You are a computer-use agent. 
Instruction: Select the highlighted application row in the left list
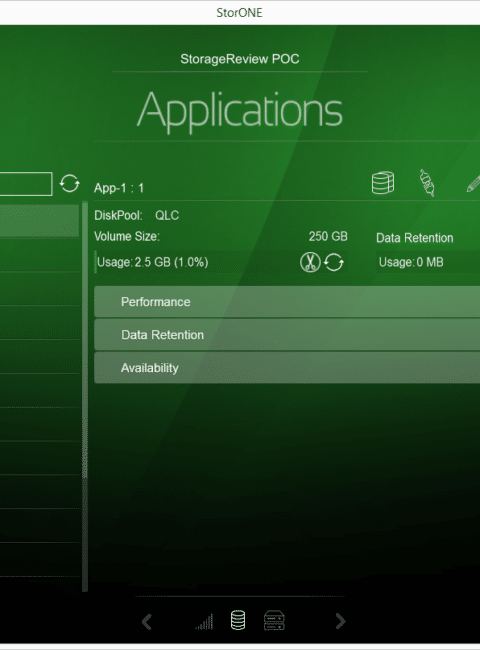(x=39, y=221)
